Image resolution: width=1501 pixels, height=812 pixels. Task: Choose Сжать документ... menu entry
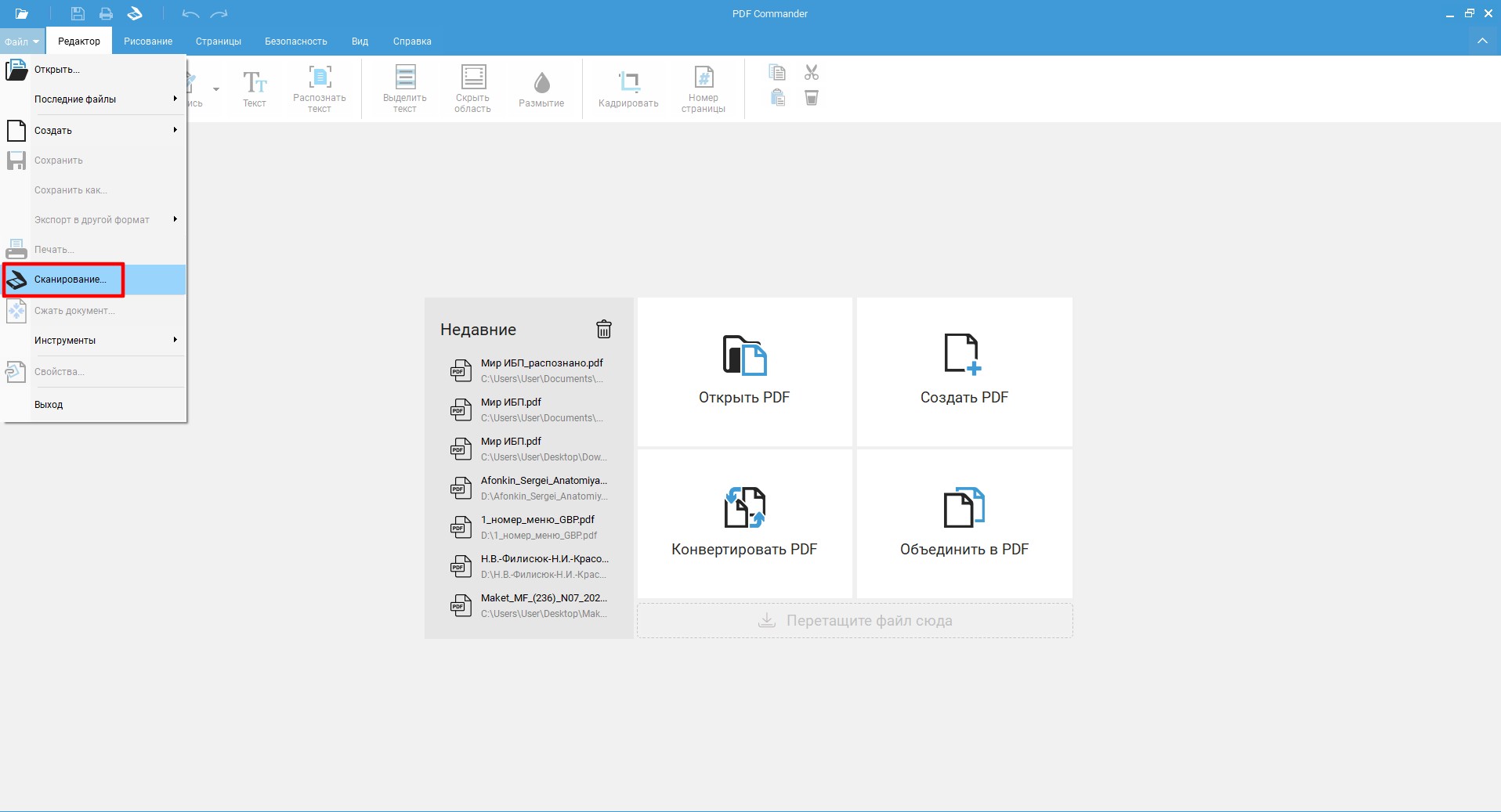[x=95, y=311]
